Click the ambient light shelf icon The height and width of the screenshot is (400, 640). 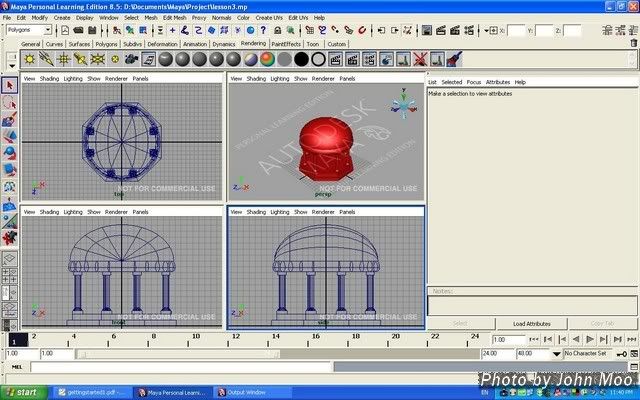coord(29,60)
